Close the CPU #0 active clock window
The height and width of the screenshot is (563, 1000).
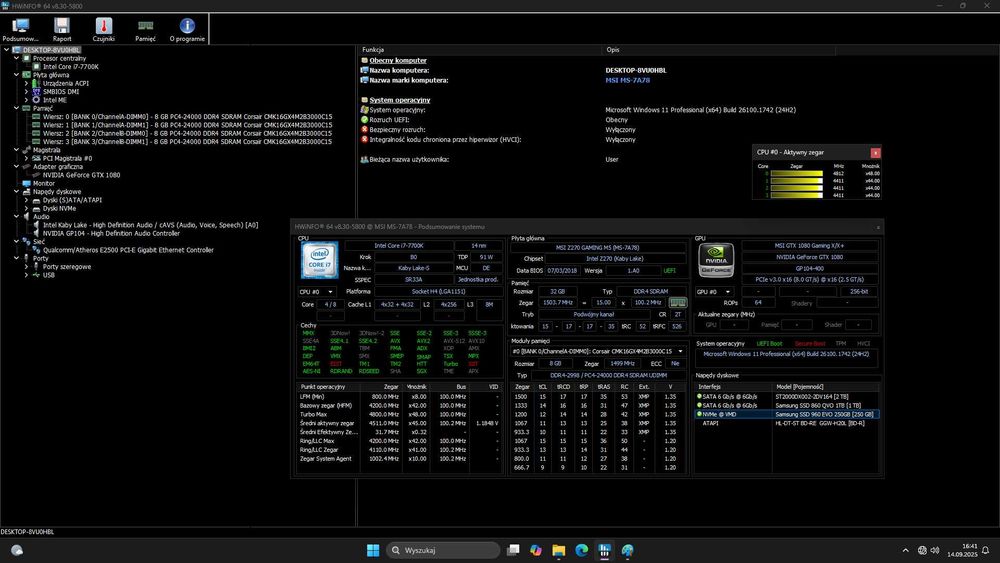[876, 152]
